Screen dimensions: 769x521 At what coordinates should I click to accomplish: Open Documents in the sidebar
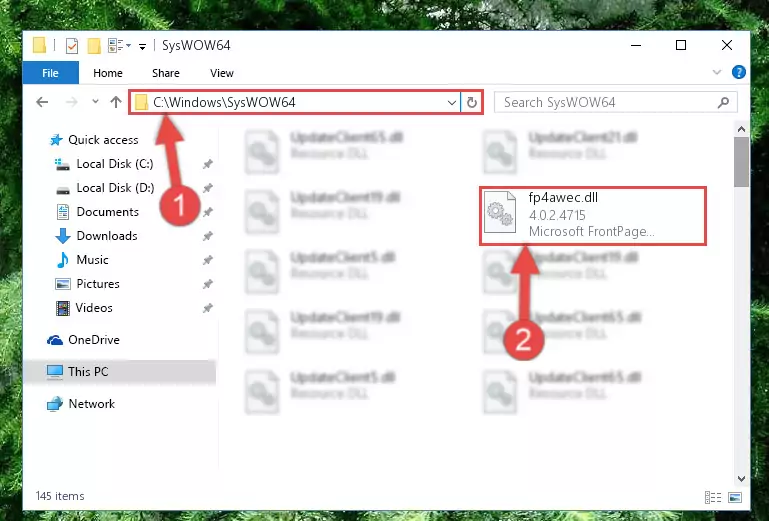[98, 212]
